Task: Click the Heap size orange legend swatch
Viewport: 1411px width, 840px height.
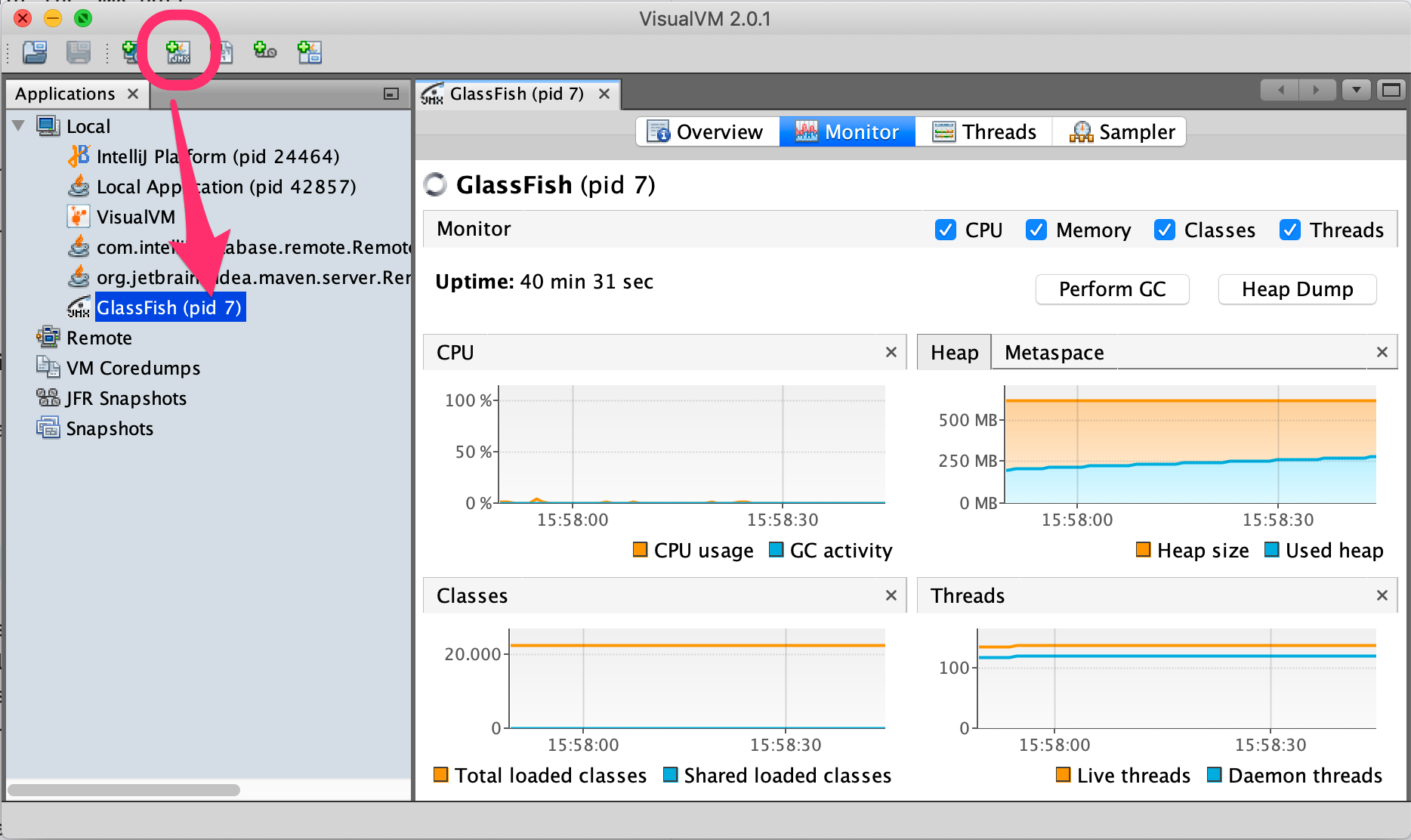Action: pyautogui.click(x=1143, y=549)
